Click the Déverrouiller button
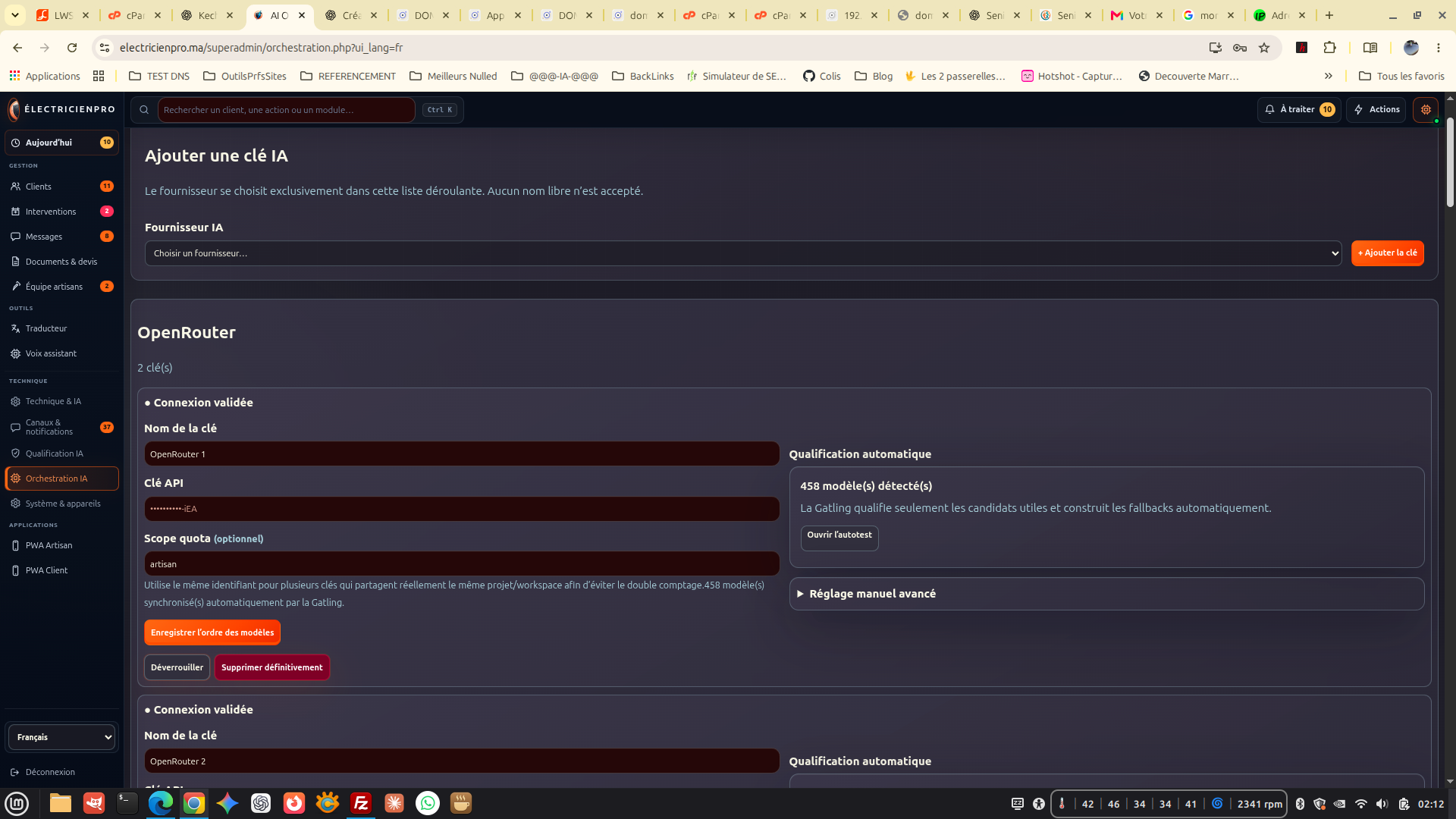 tap(177, 667)
